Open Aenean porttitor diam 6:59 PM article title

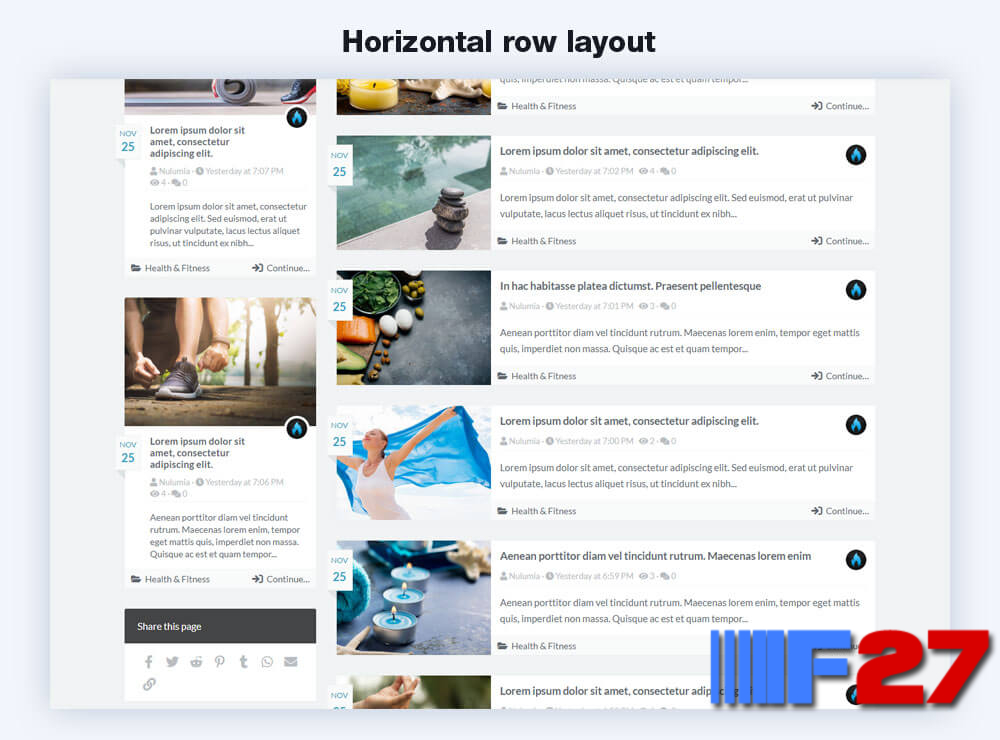click(x=655, y=556)
